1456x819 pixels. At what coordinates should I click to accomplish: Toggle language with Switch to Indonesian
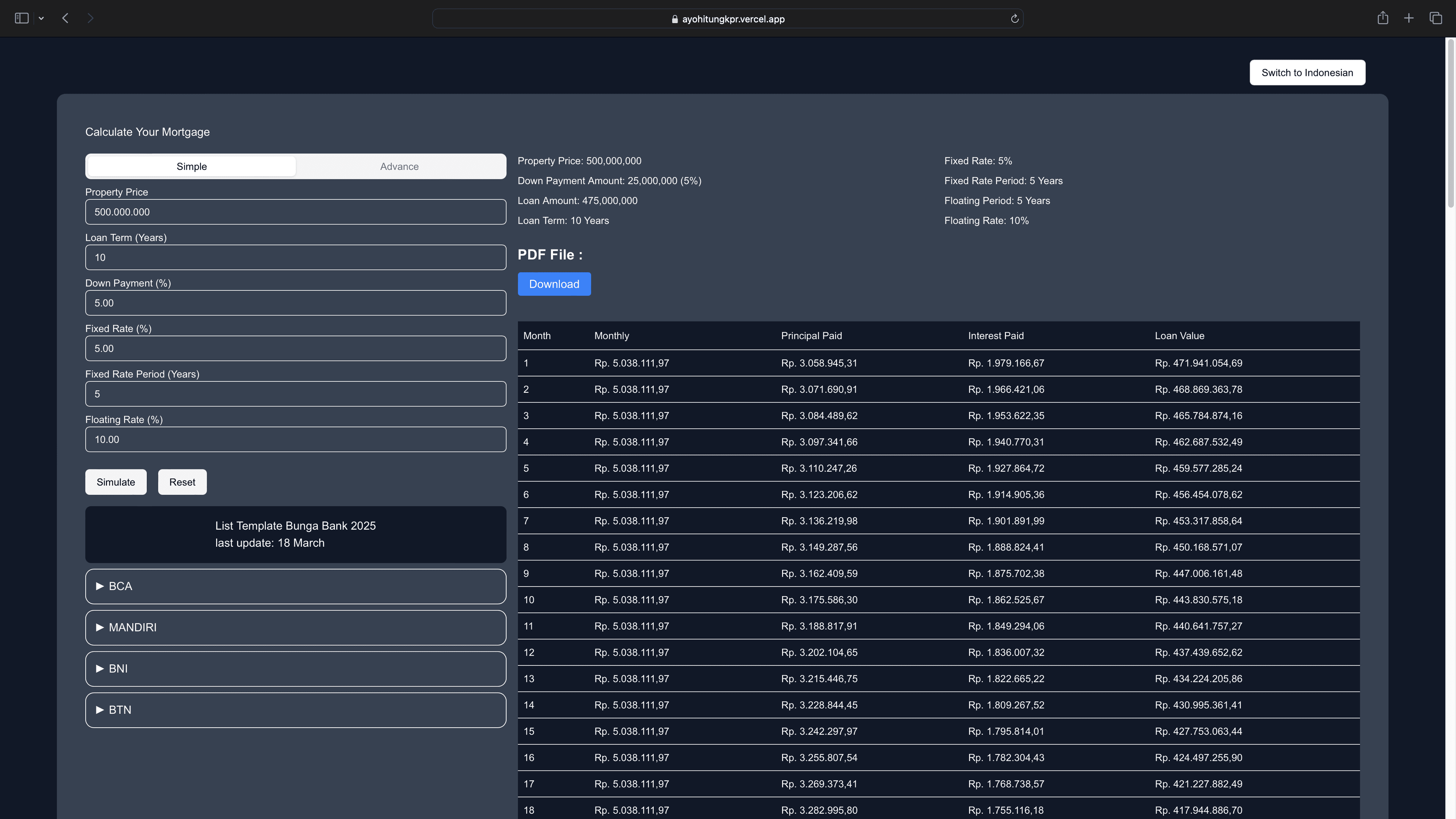point(1307,73)
